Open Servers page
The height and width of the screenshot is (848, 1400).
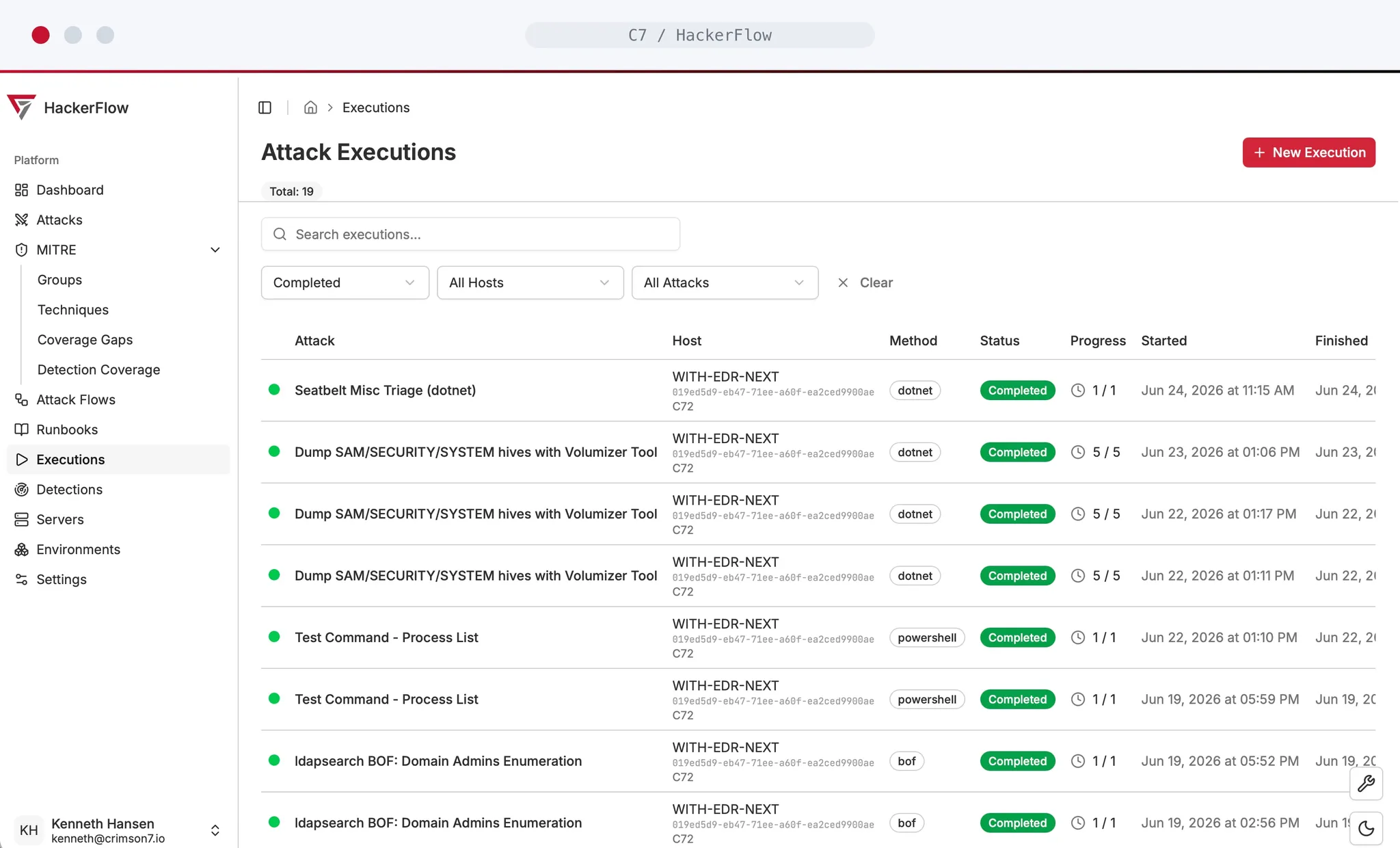pyautogui.click(x=59, y=520)
